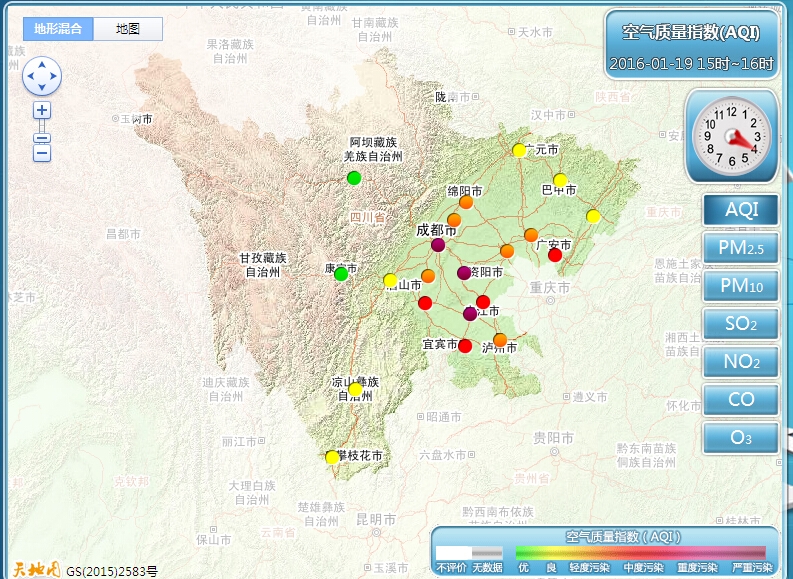Display CO readings on map
The width and height of the screenshot is (793, 579).
click(x=741, y=400)
